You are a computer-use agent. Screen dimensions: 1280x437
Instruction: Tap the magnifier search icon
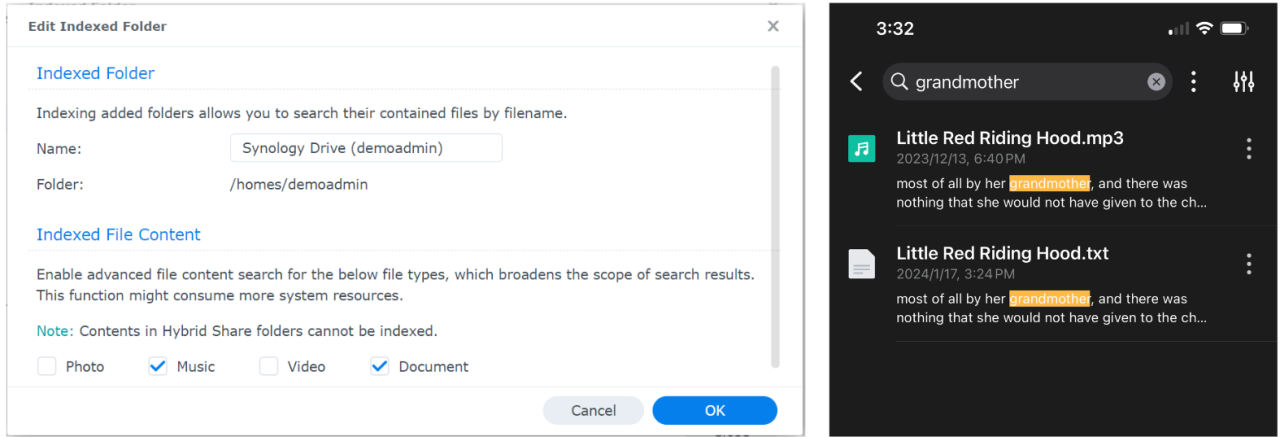(899, 82)
